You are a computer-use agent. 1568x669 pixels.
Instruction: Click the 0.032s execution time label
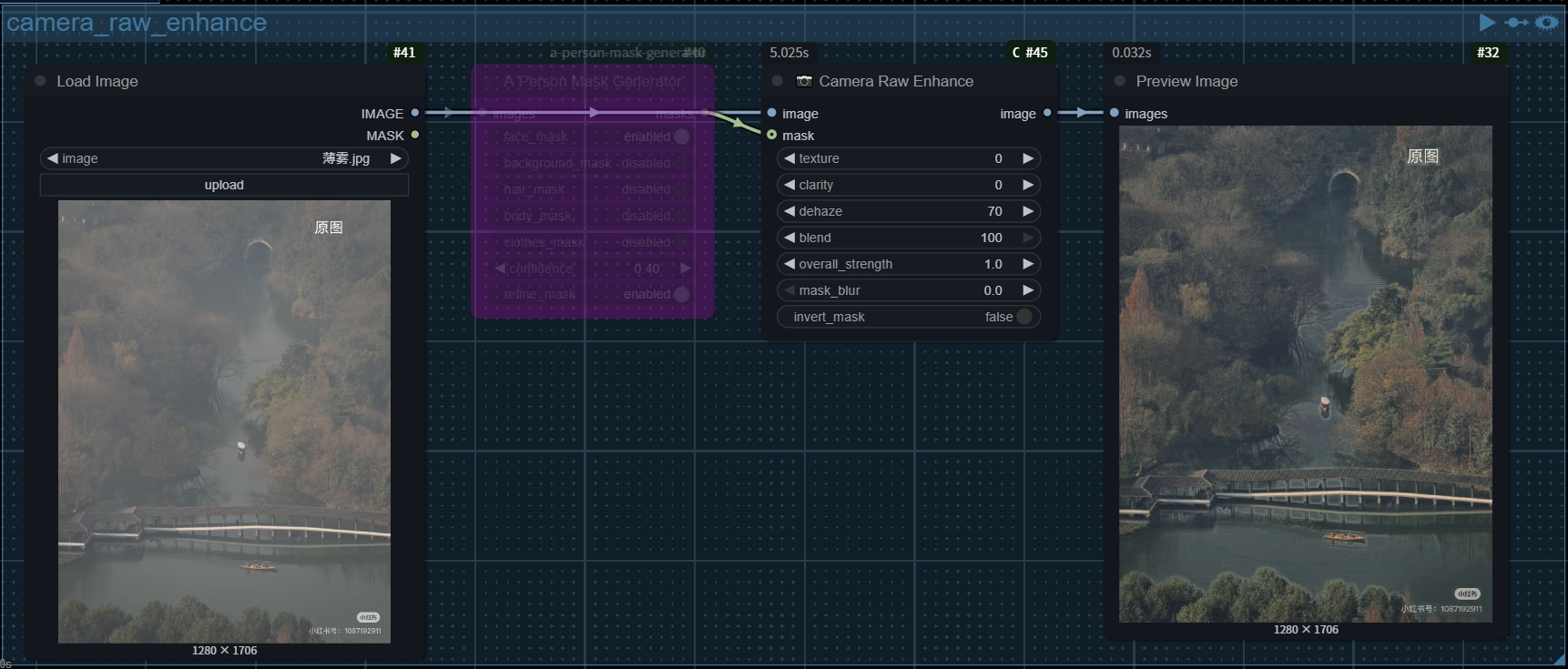pyautogui.click(x=1131, y=53)
